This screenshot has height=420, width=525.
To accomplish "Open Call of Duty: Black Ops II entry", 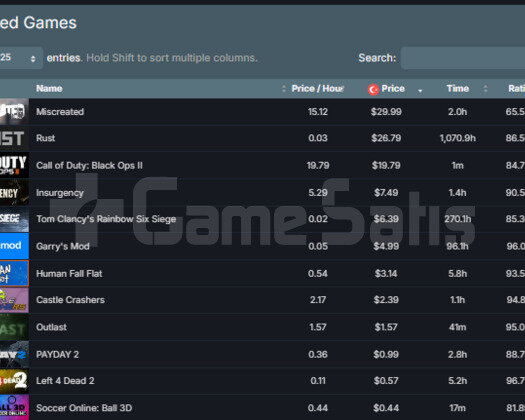I will click(89, 165).
